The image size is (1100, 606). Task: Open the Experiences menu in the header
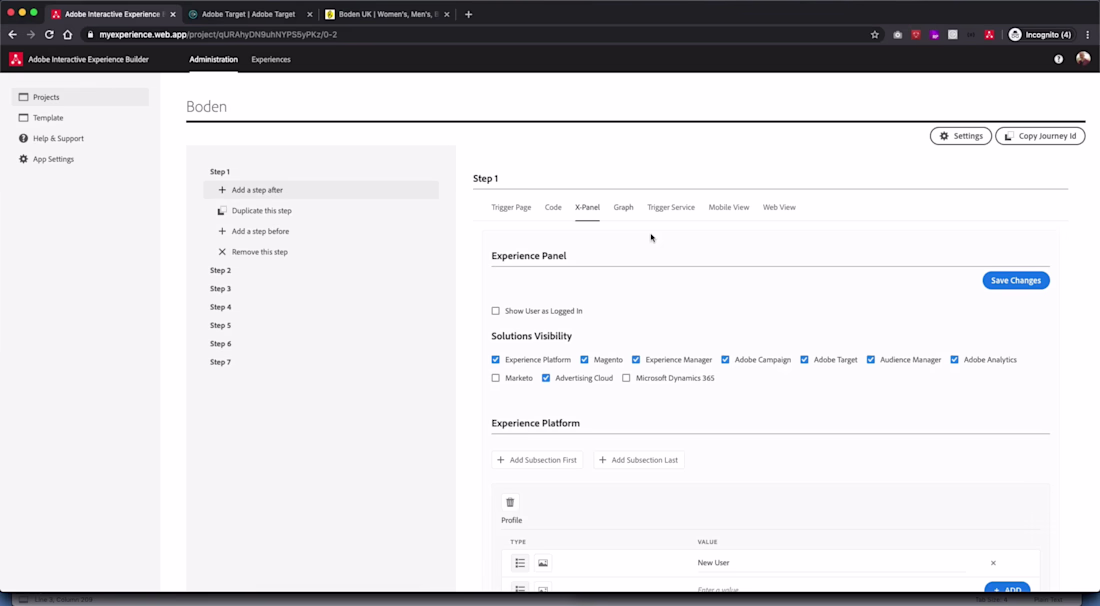(271, 60)
